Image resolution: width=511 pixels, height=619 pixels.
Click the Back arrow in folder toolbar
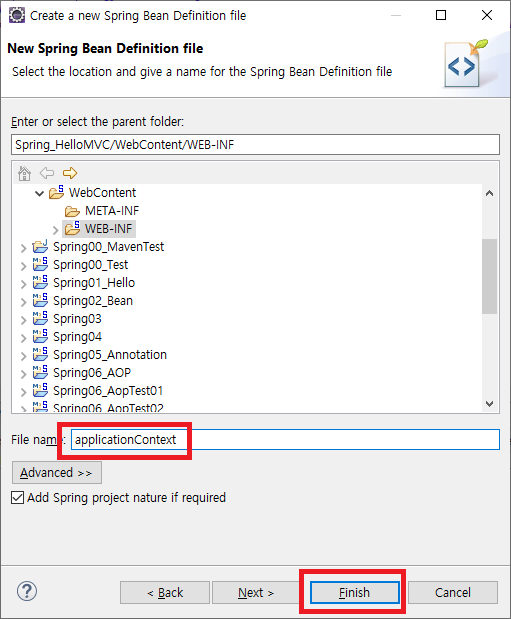point(47,173)
